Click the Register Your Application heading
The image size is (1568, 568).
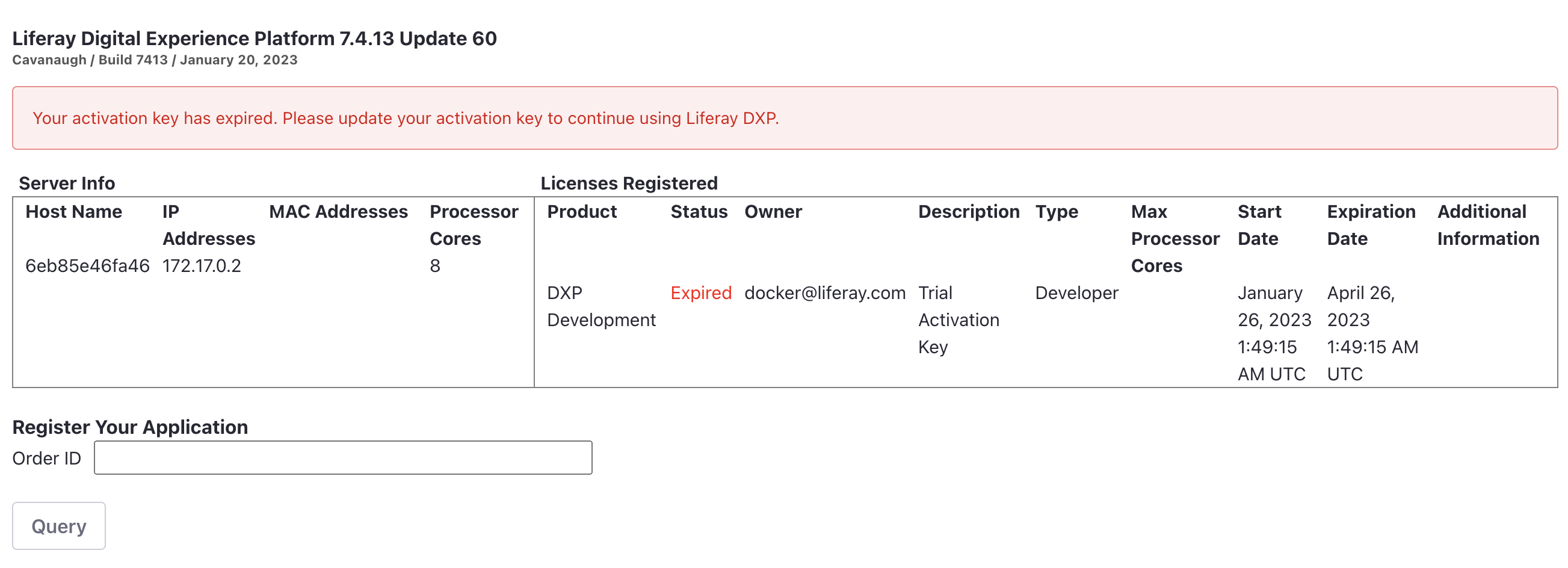pos(130,427)
